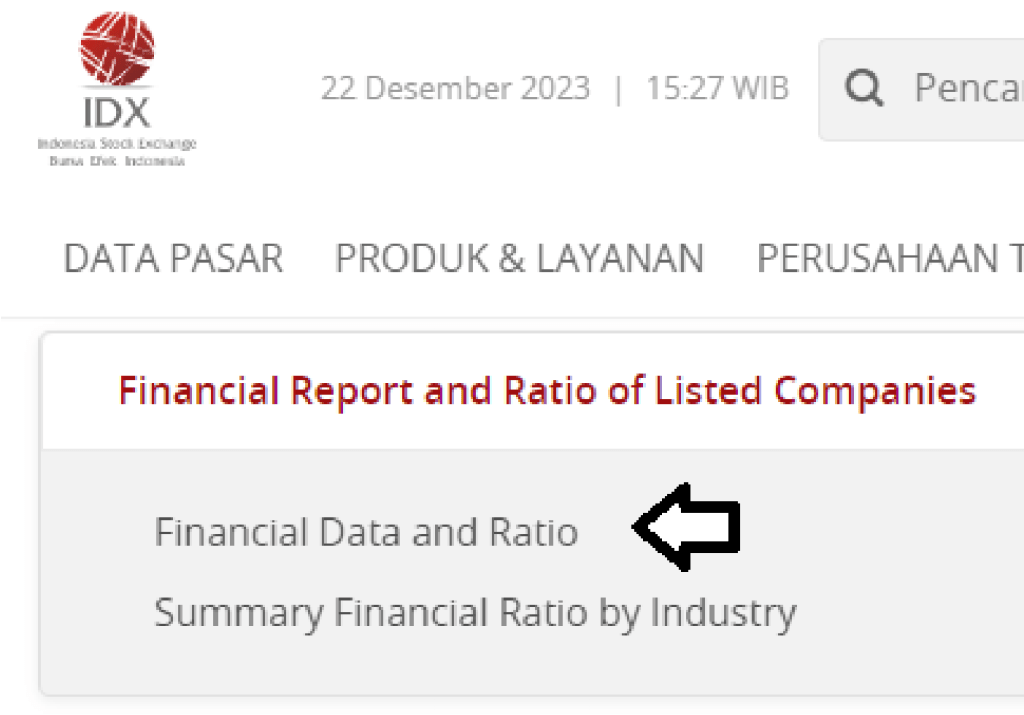
Task: Click the Financial Report and Ratio heading
Action: pos(547,390)
